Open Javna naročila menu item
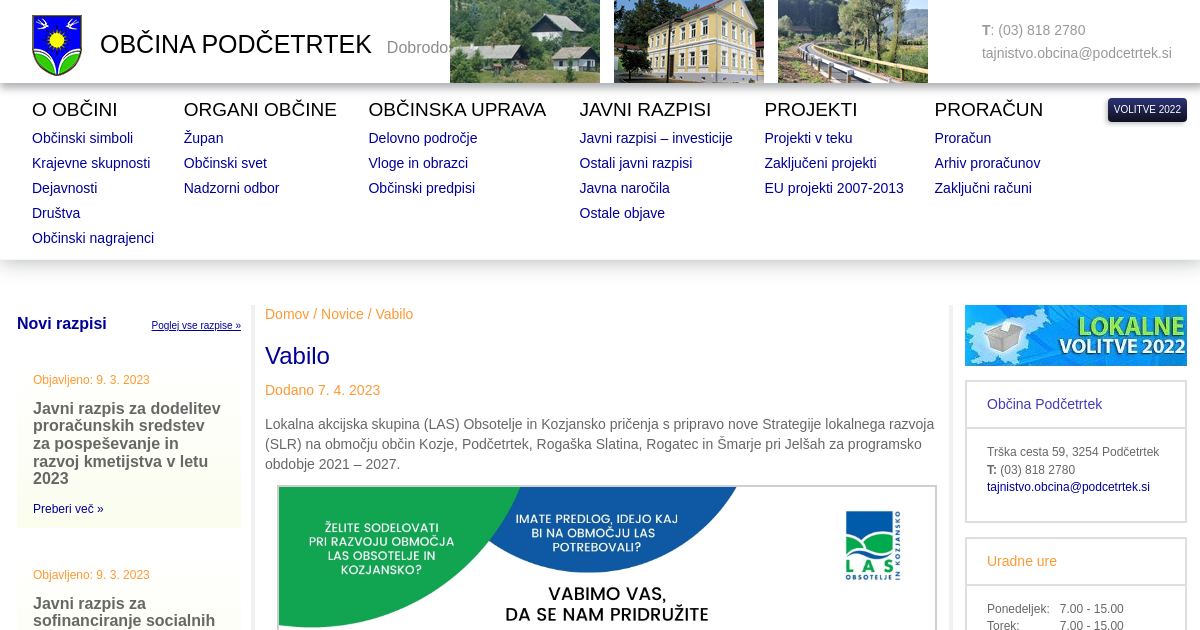The image size is (1200, 630). pos(624,188)
